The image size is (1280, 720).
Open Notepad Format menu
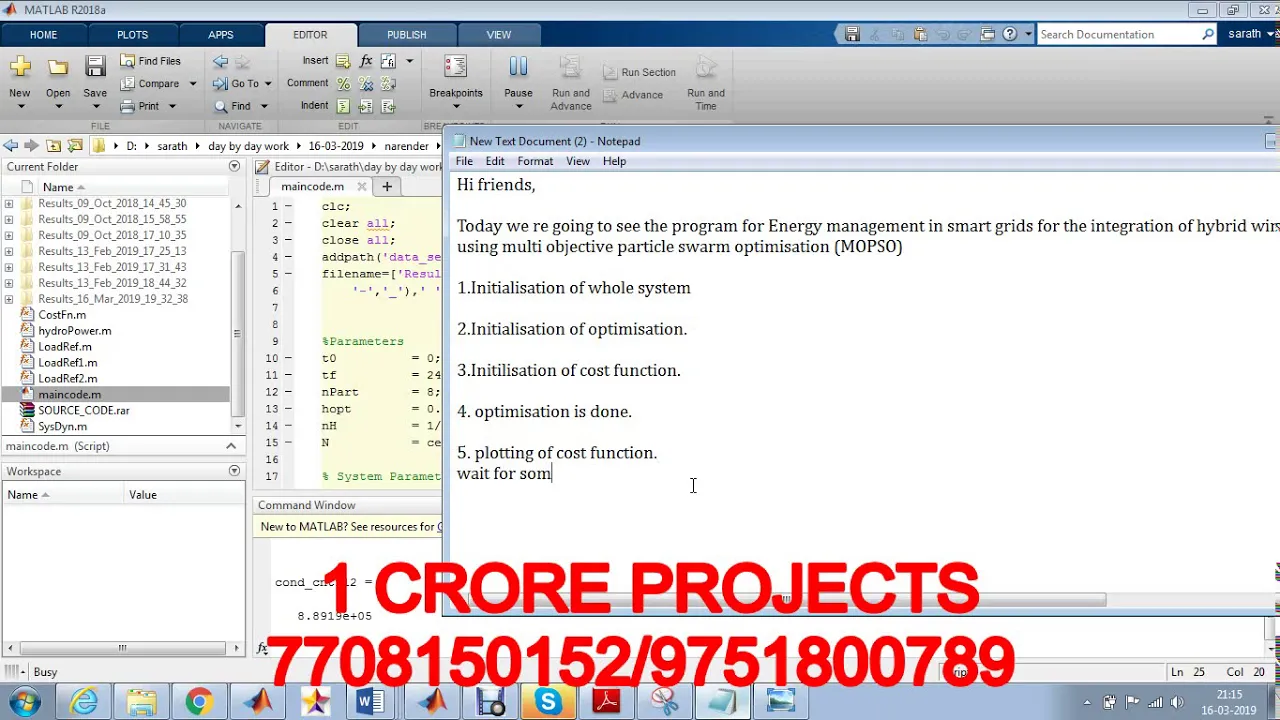(x=535, y=161)
